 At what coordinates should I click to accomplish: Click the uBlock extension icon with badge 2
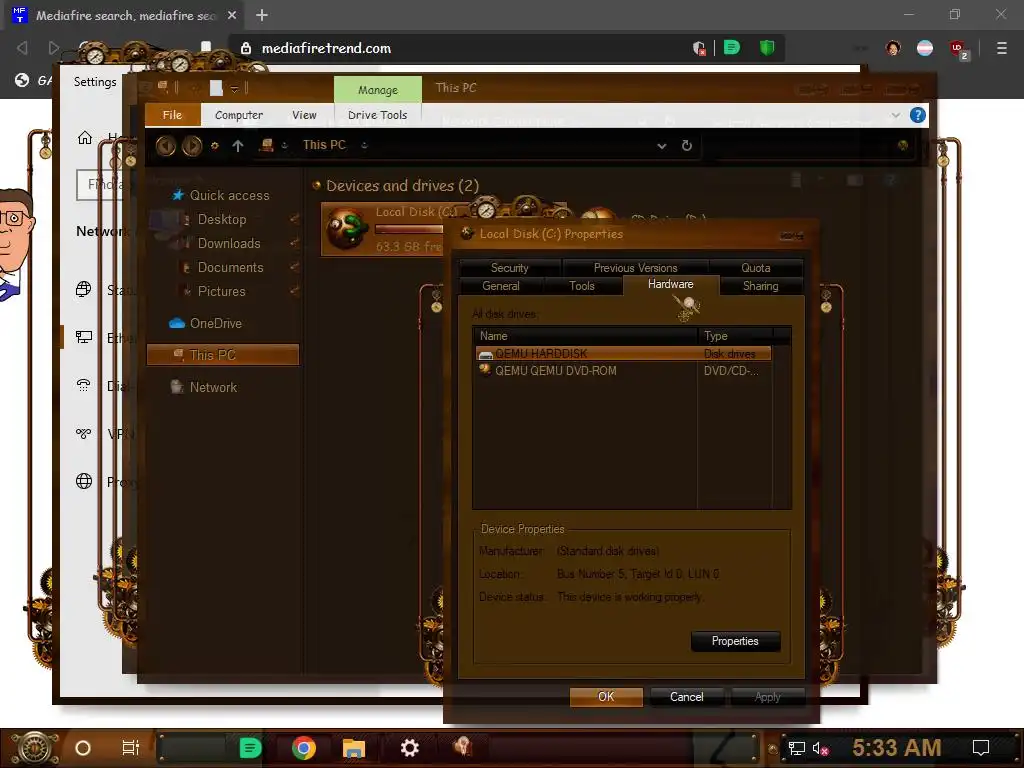click(x=958, y=49)
